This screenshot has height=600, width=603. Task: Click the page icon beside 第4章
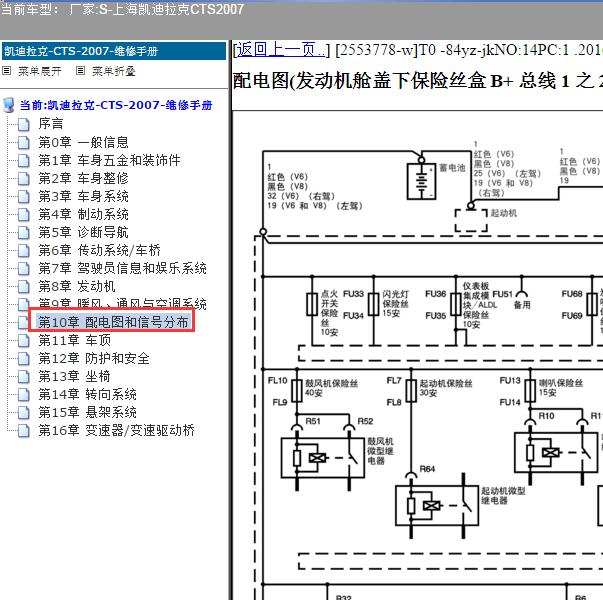[24, 215]
